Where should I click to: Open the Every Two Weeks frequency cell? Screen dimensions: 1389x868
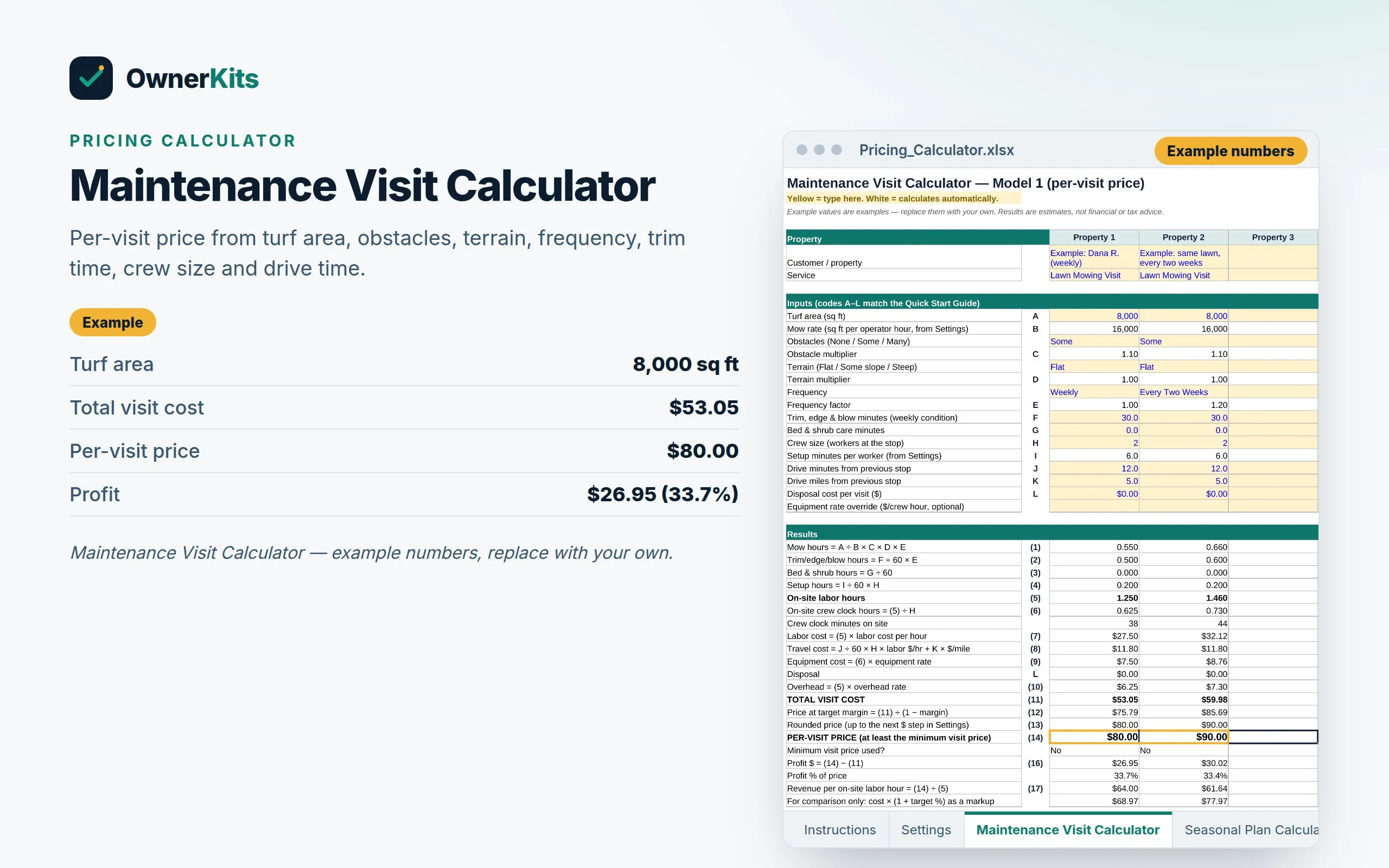pos(1183,392)
